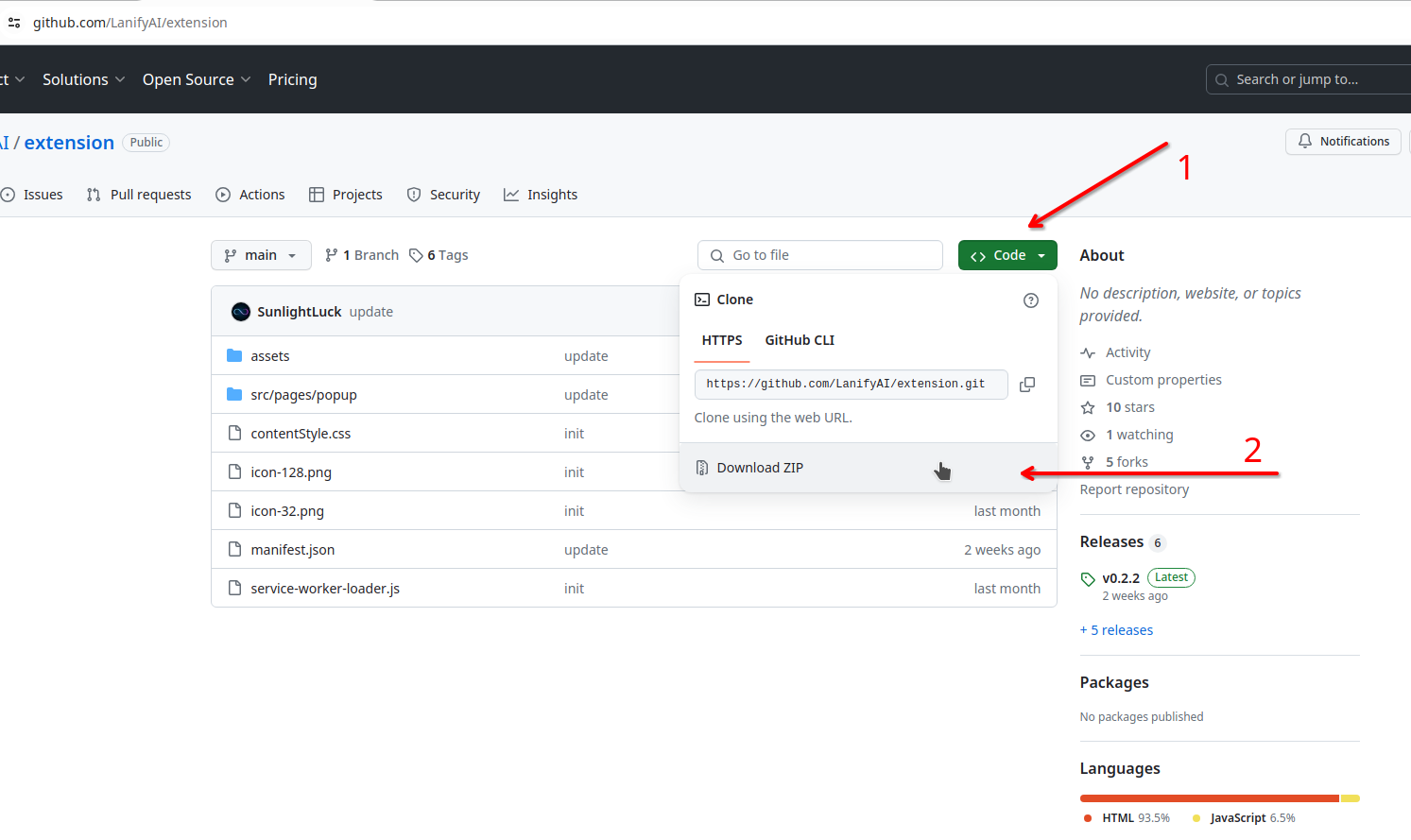The image size is (1411, 840).
Task: Open the service-worker-loader.js file name
Action: (325, 589)
